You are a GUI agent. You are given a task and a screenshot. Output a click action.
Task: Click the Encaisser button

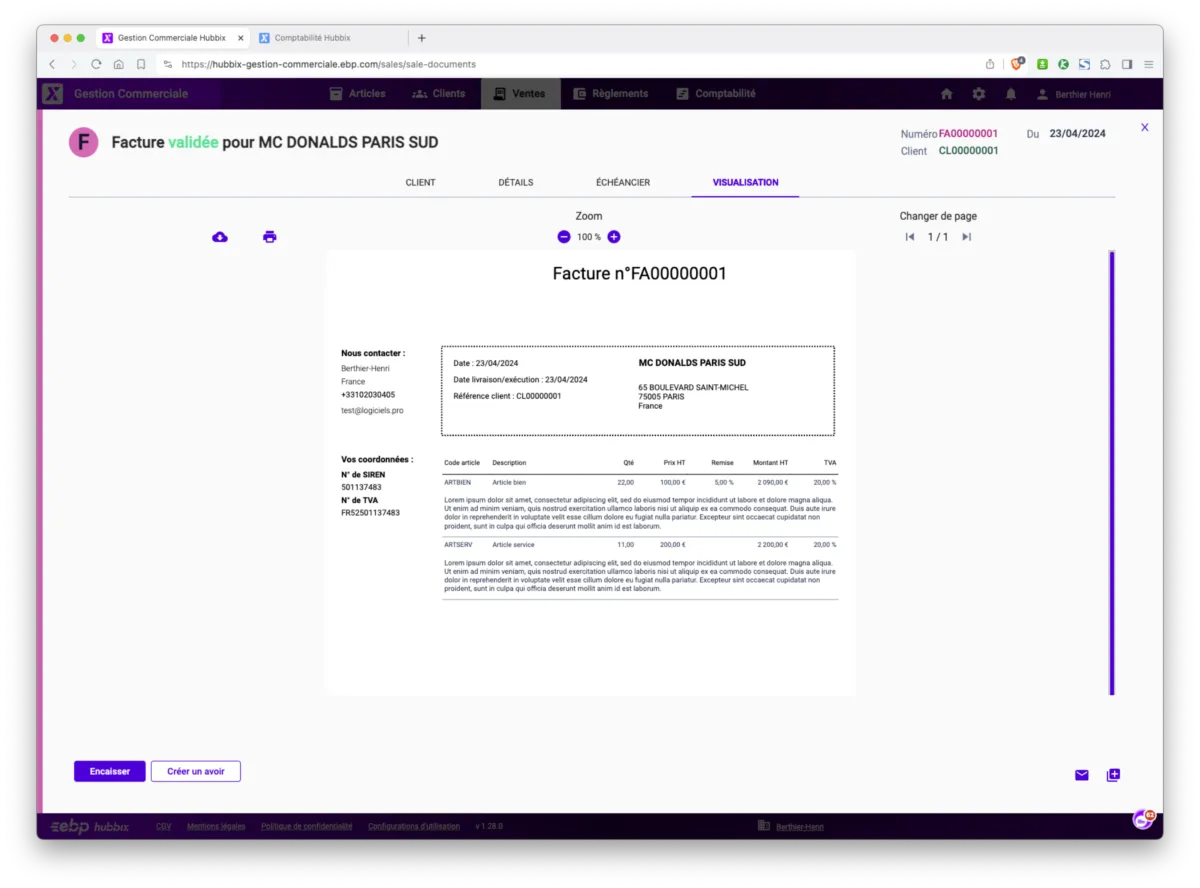coord(110,771)
